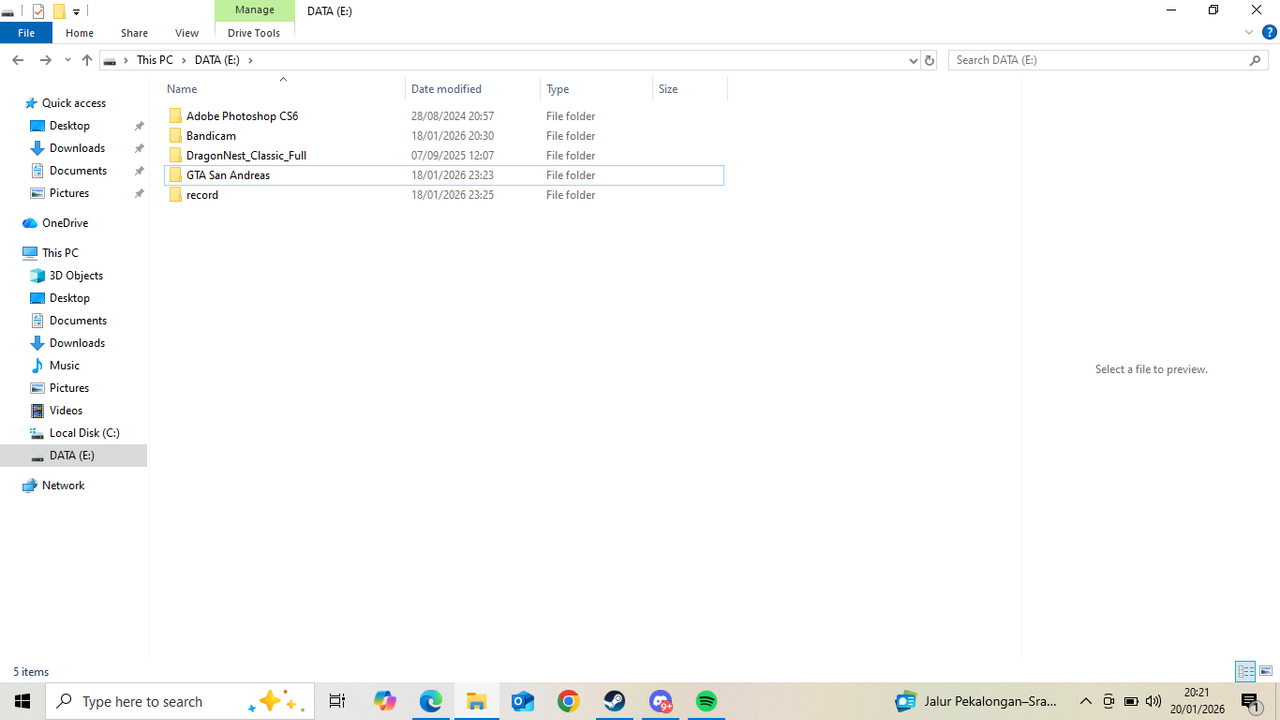Expand the ribbon with chevron arrow
The height and width of the screenshot is (720, 1280).
click(x=1249, y=33)
